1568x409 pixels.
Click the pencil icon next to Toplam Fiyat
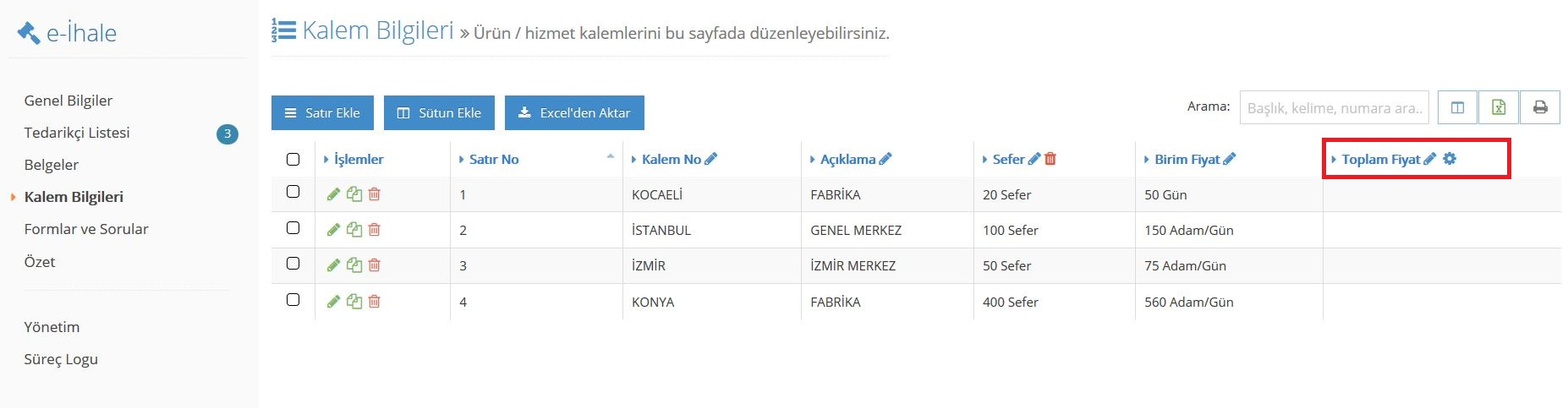pos(1429,159)
